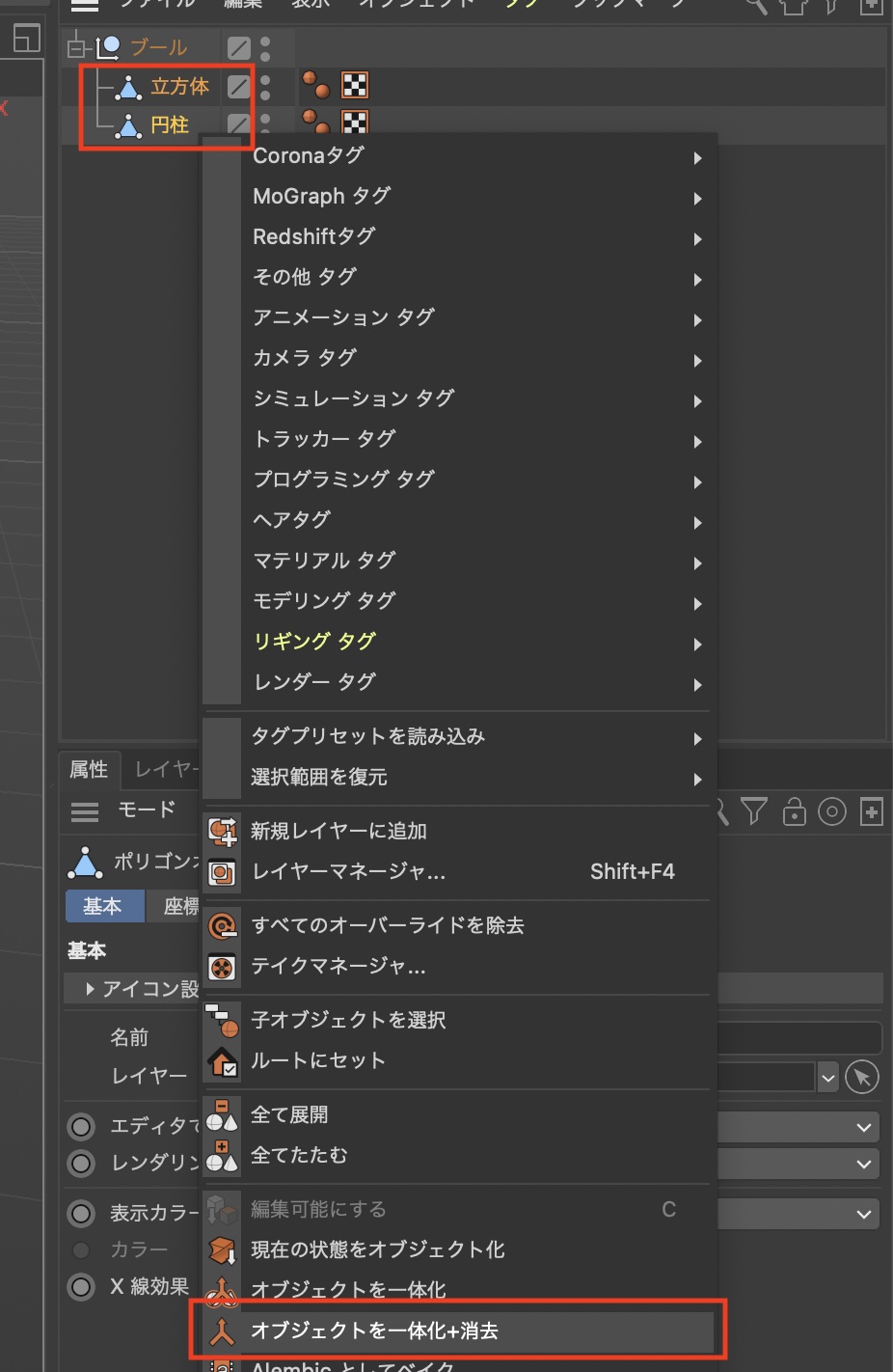The width and height of the screenshot is (893, 1372).
Task: Click the 子オブジェクトを選択 icon
Action: 223,1021
